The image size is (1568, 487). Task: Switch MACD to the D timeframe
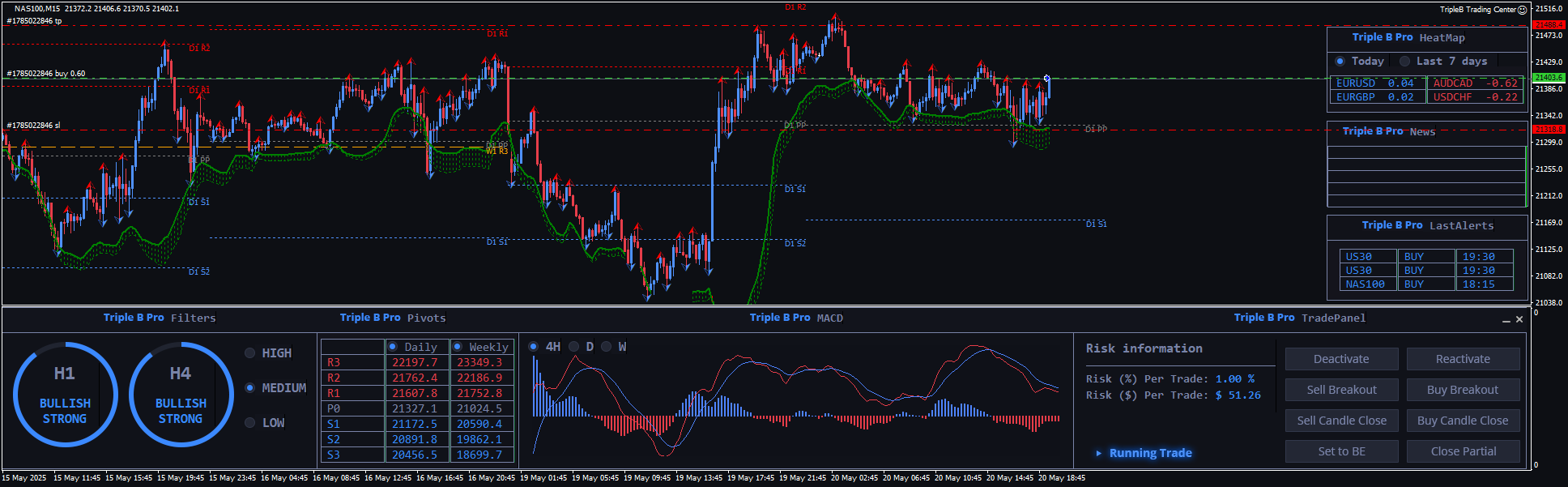point(574,347)
